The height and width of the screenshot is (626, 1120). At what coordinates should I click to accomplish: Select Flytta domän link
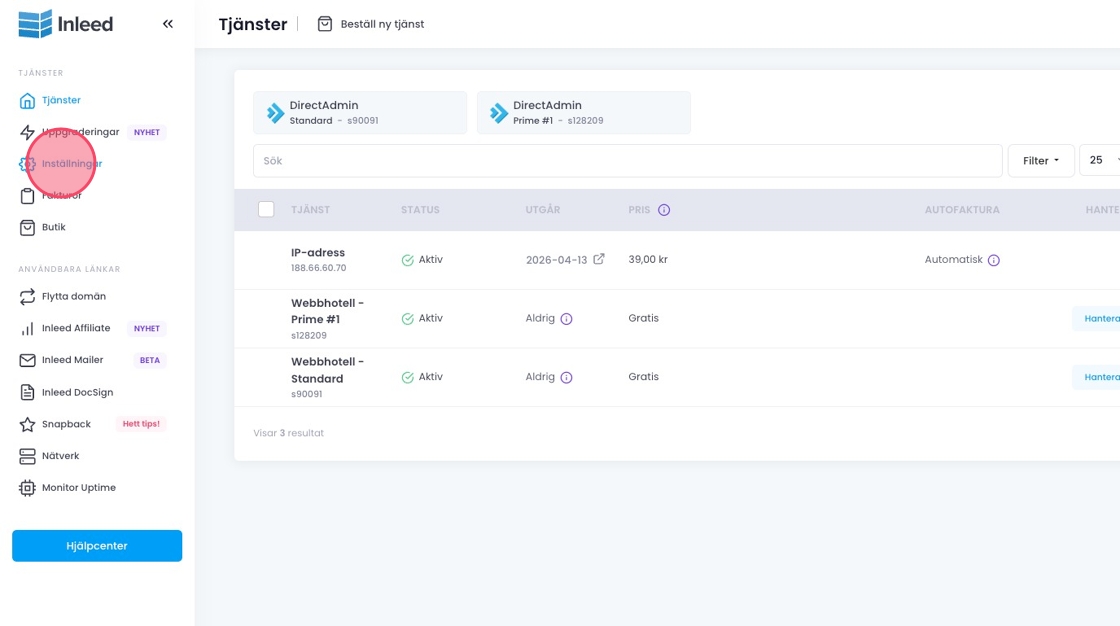73,296
